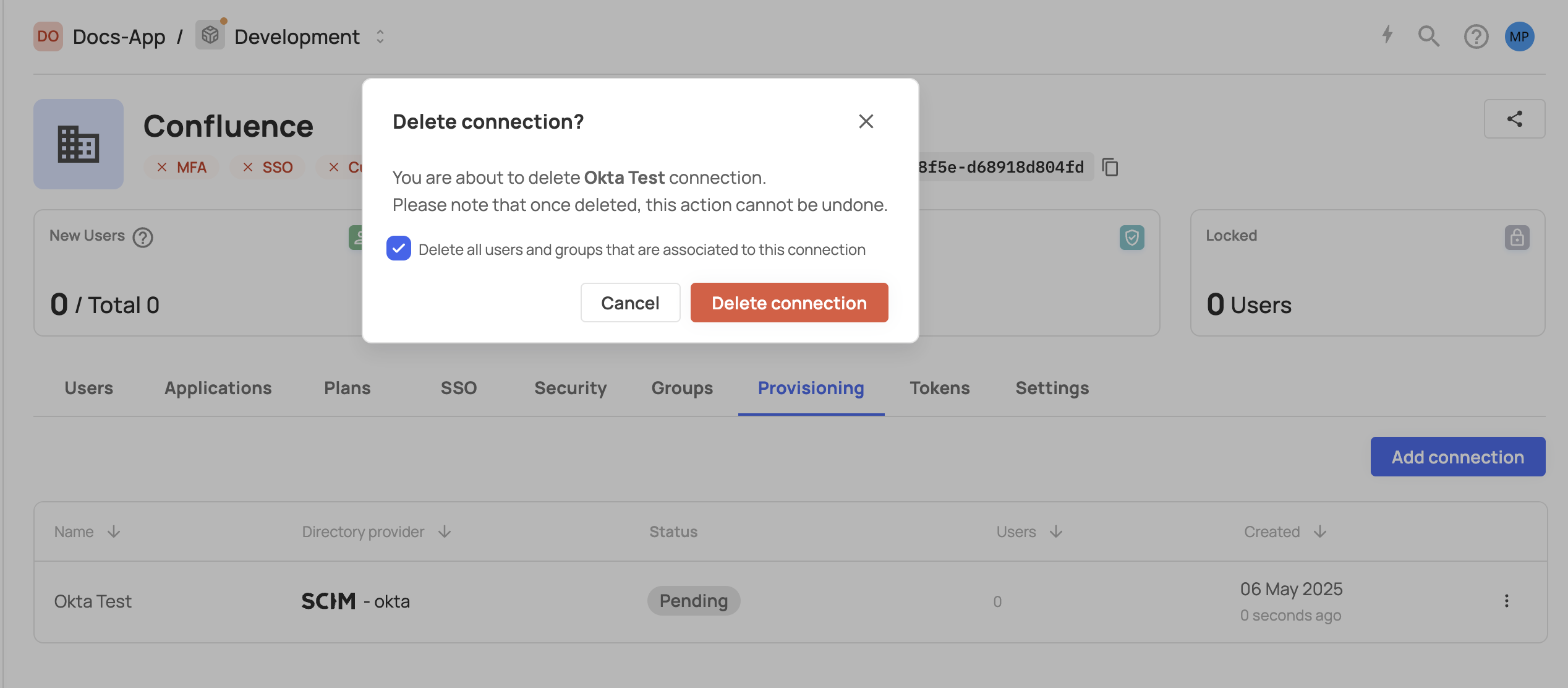Viewport: 1568px width, 688px height.
Task: Click the MP user avatar
Action: (x=1519, y=37)
